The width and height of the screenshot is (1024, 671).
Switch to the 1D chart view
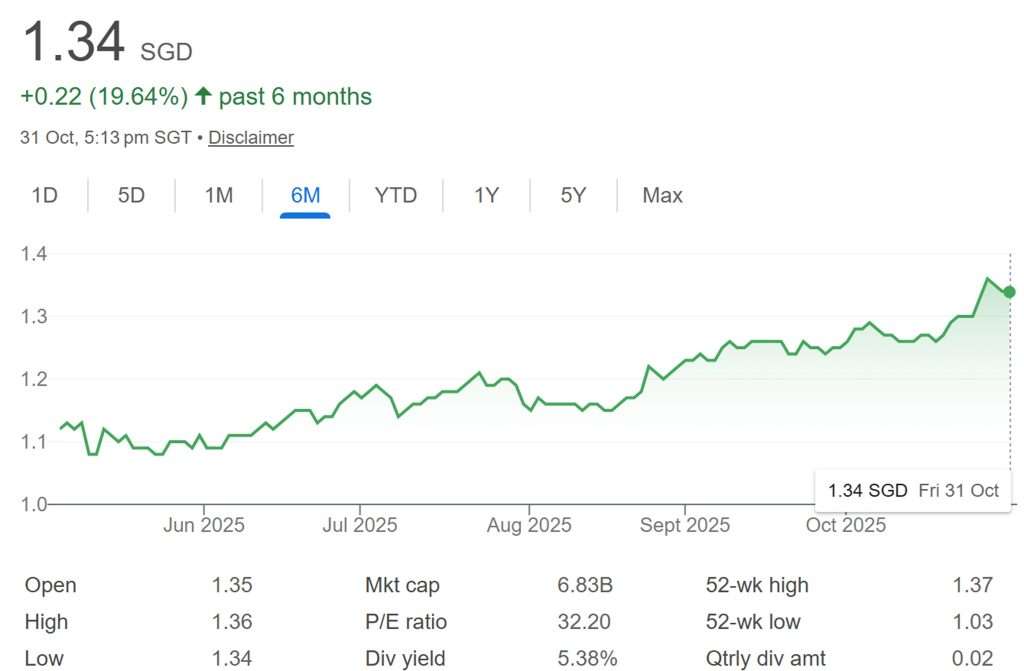44,195
